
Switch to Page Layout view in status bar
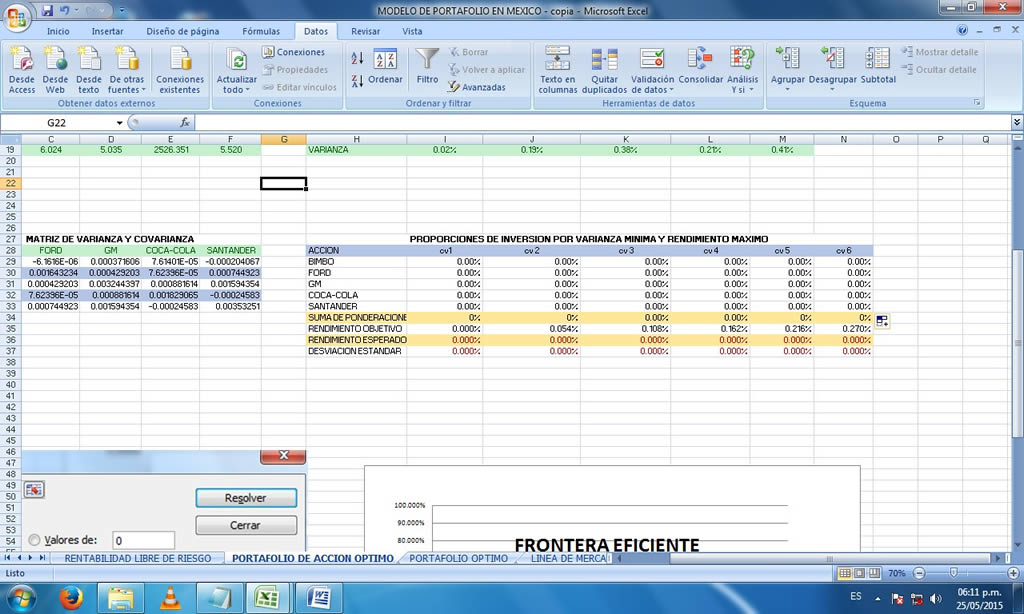tap(859, 573)
